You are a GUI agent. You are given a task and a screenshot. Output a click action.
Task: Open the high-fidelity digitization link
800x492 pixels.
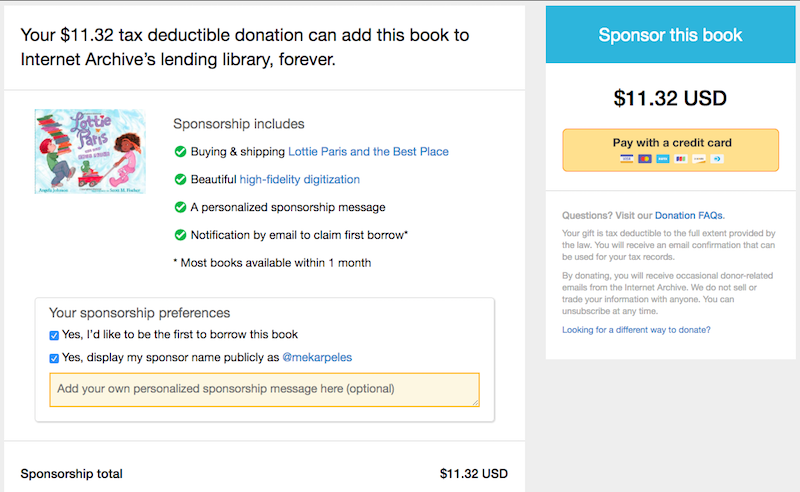pyautogui.click(x=299, y=180)
